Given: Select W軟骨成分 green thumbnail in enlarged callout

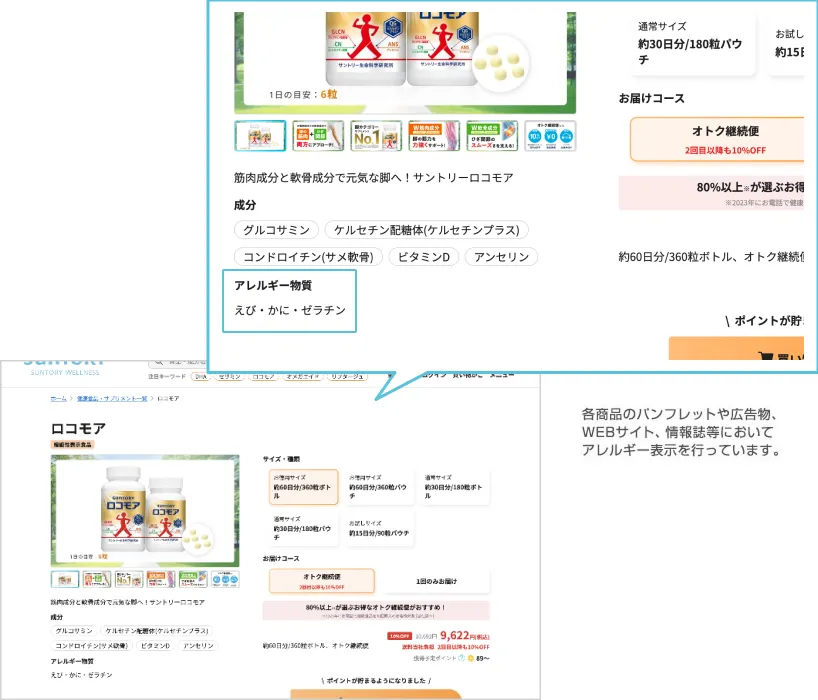Looking at the screenshot, I should 492,136.
